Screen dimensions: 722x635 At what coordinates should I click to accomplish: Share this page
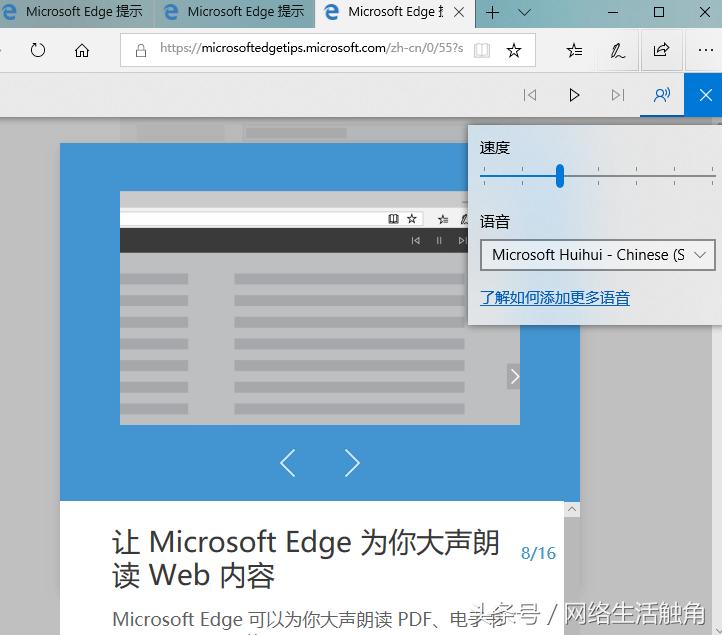[661, 50]
